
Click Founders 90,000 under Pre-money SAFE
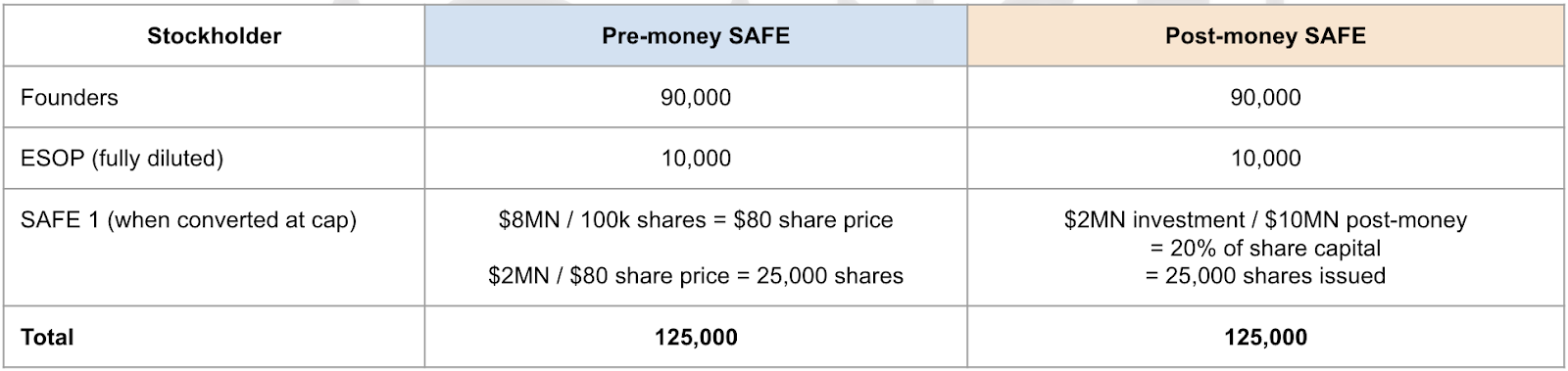696,98
